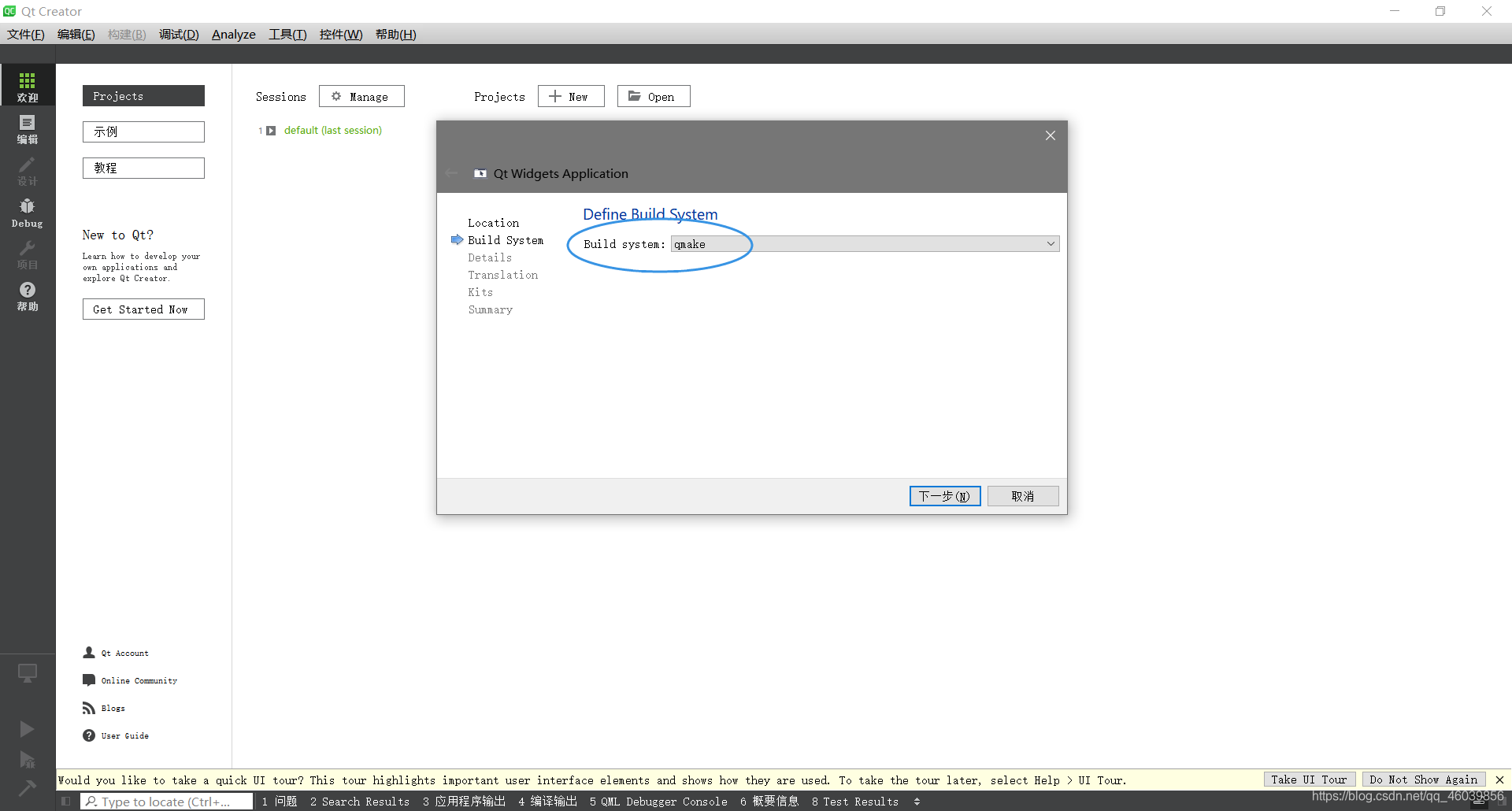
Task: Open the 8 Test Results pane
Action: [x=855, y=802]
